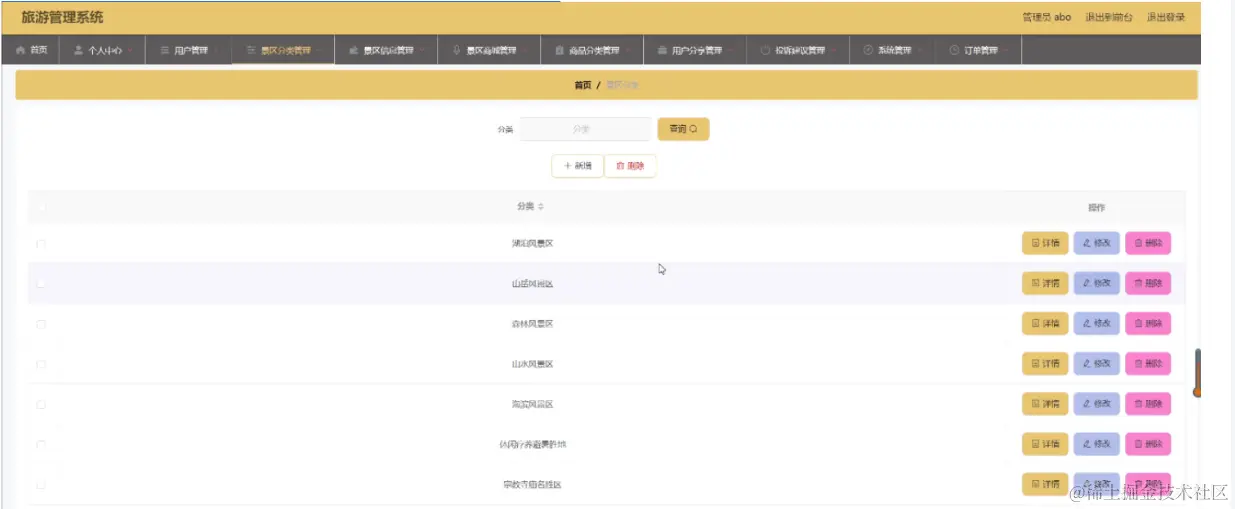Screen dimensions: 1235x509
Task: Click 删除 for 海滨风景区 row
Action: 1148,403
